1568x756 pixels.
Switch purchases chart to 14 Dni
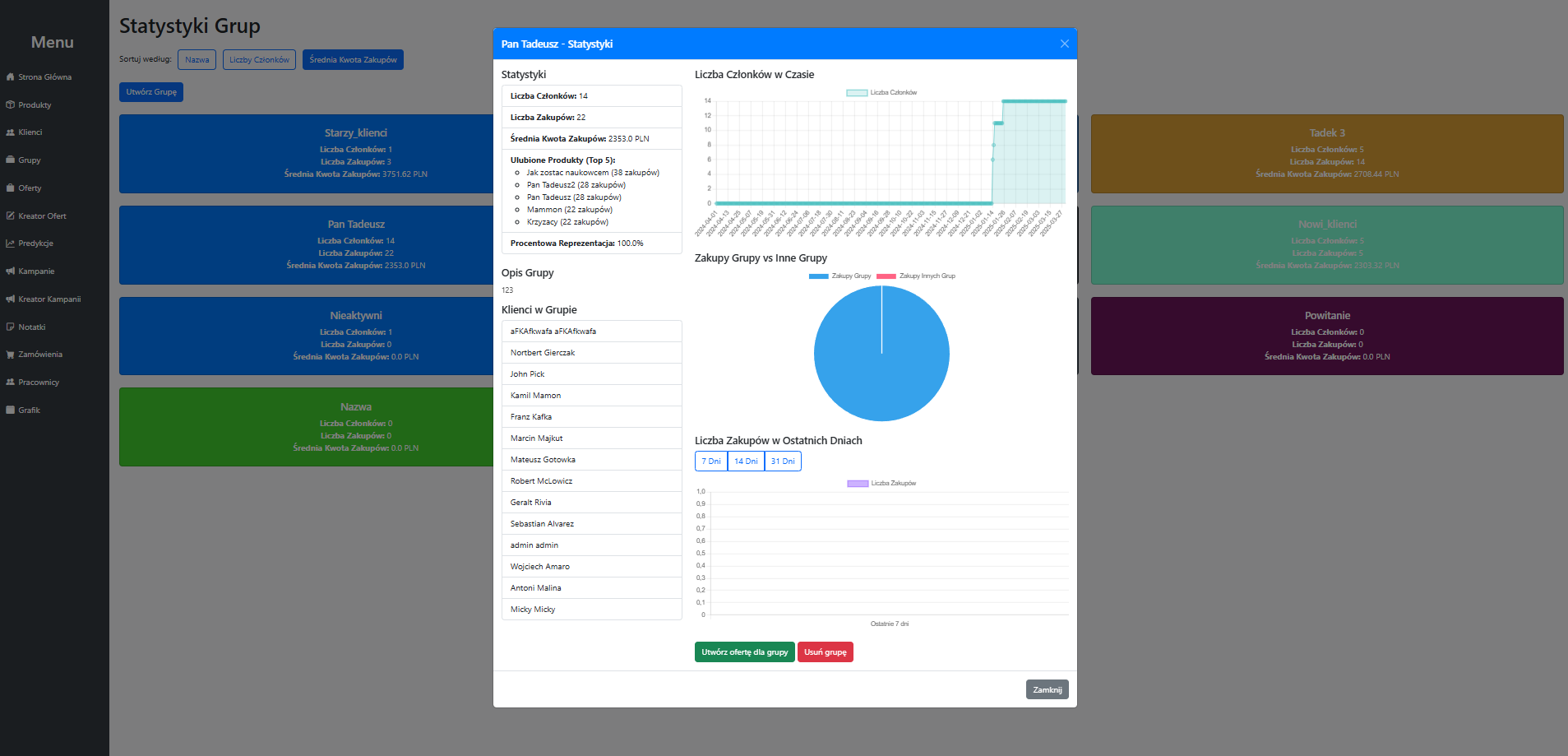(x=746, y=461)
